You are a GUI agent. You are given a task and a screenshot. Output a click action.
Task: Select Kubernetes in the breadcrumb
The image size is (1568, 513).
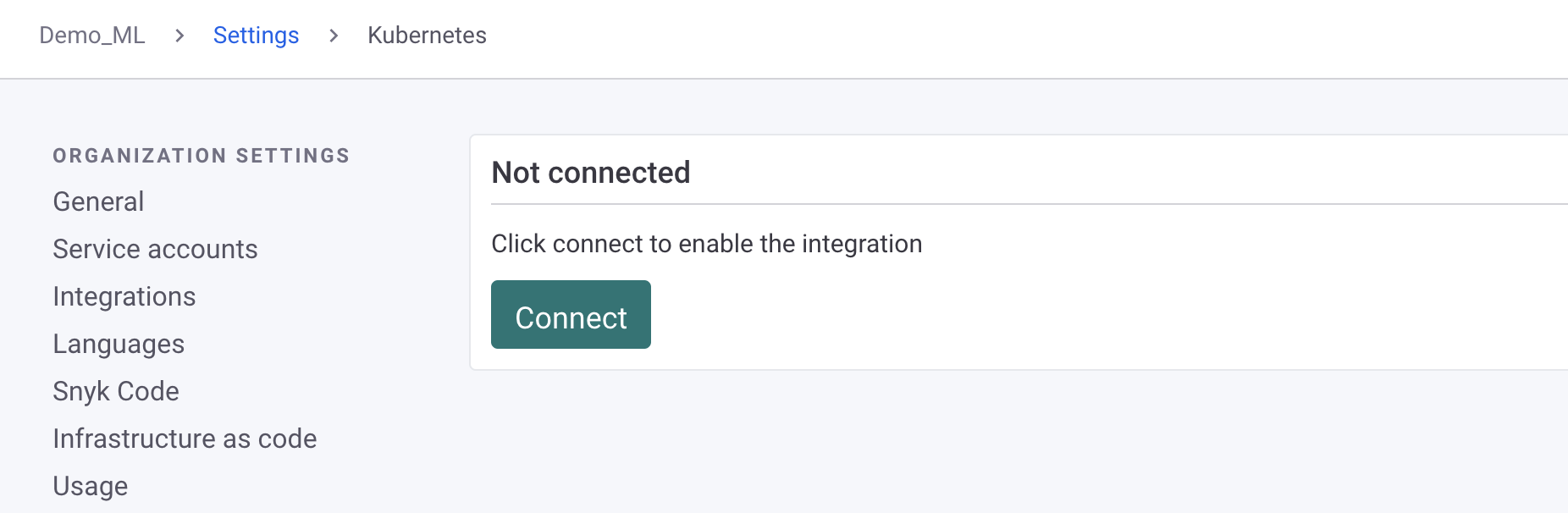coord(427,36)
